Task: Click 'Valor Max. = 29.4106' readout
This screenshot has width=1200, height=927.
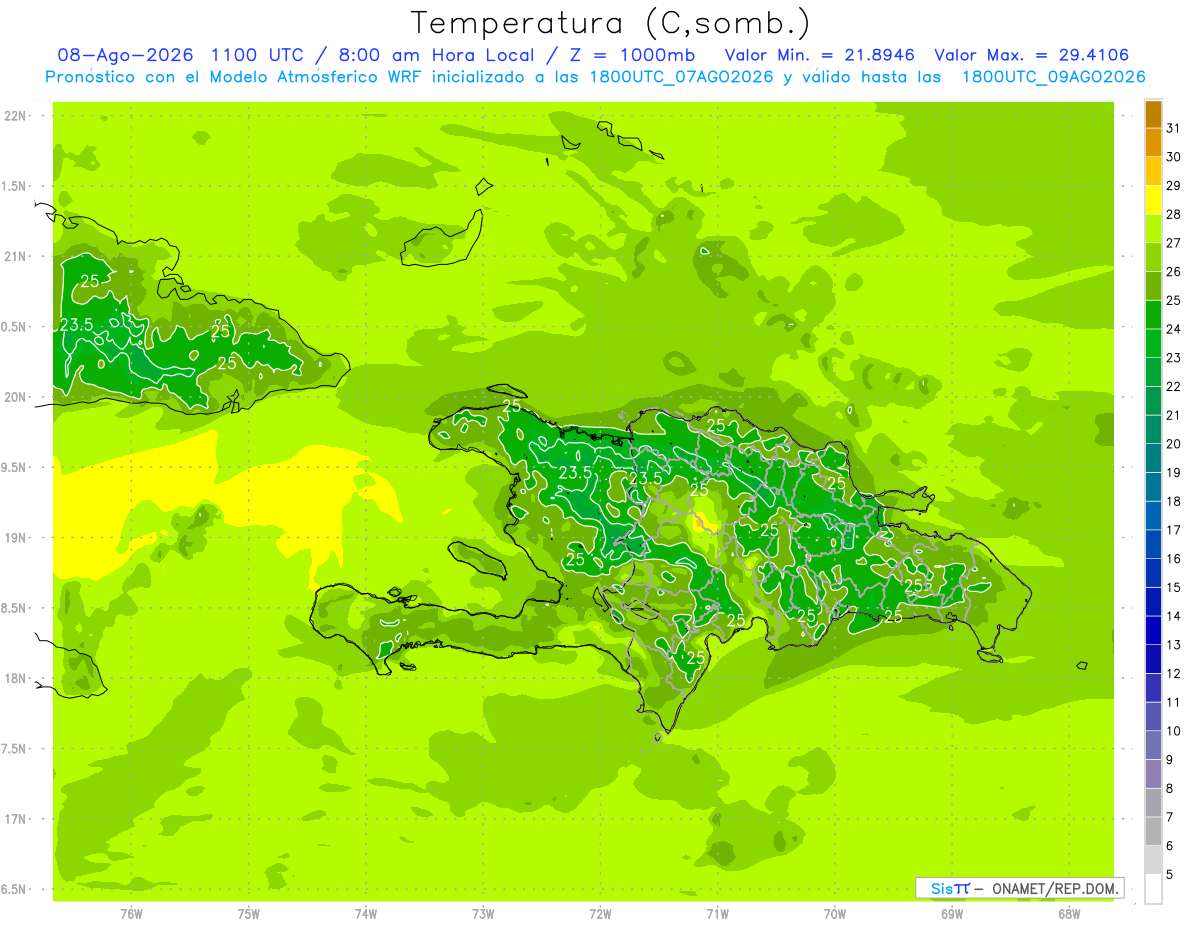Action: point(1032,54)
